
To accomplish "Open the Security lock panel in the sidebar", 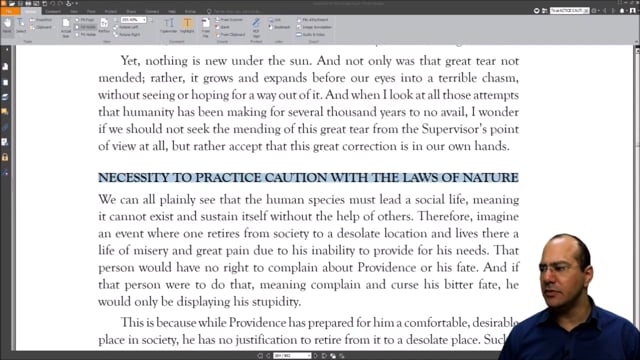I will pyautogui.click(x=5, y=157).
